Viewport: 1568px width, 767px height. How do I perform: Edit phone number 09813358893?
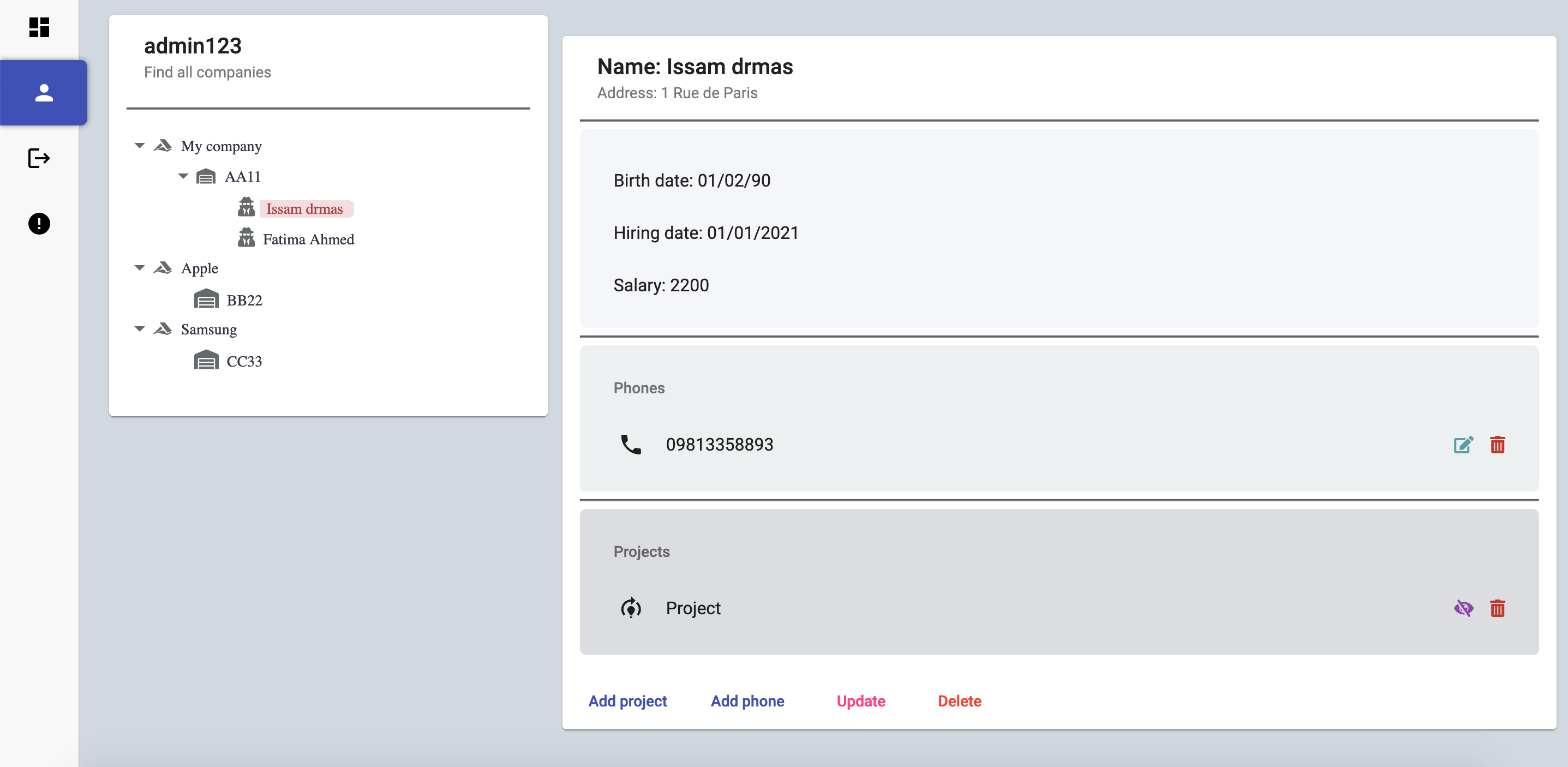pyautogui.click(x=1463, y=445)
